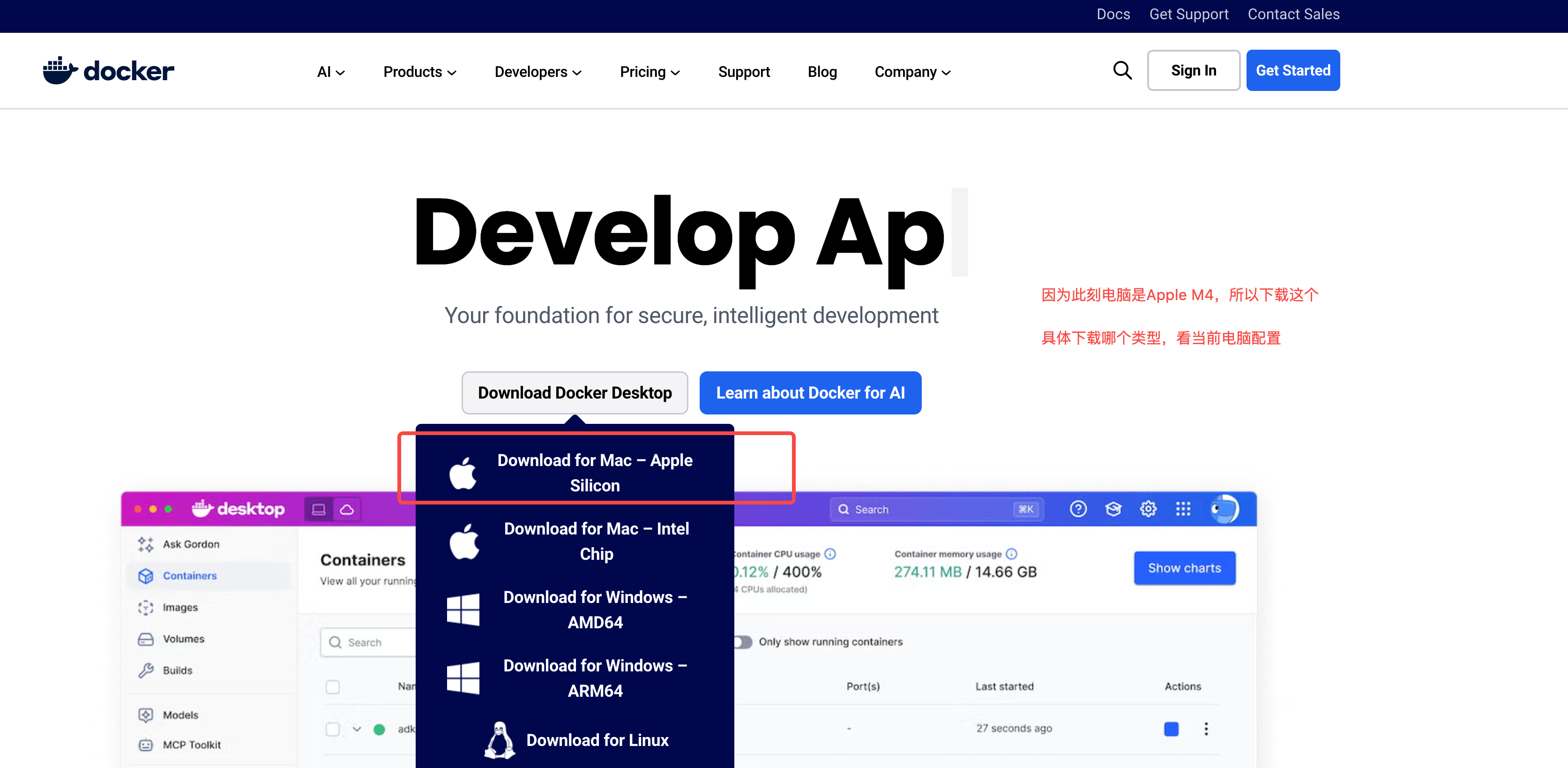Choose Download for Windows – AMD64
Screen dimensions: 1568x768
click(575, 610)
